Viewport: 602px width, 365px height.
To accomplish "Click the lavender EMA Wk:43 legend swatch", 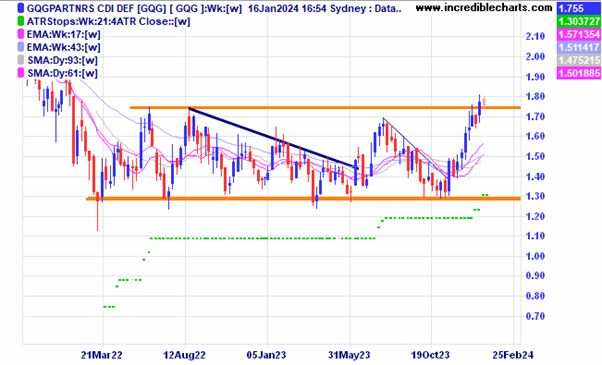I will [x=21, y=47].
